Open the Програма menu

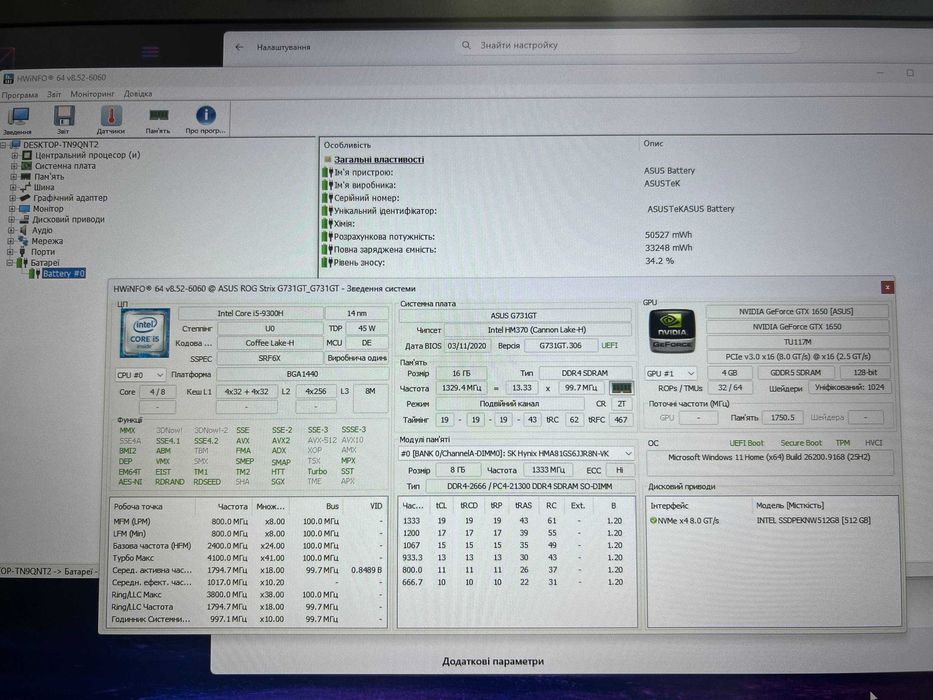(20, 95)
